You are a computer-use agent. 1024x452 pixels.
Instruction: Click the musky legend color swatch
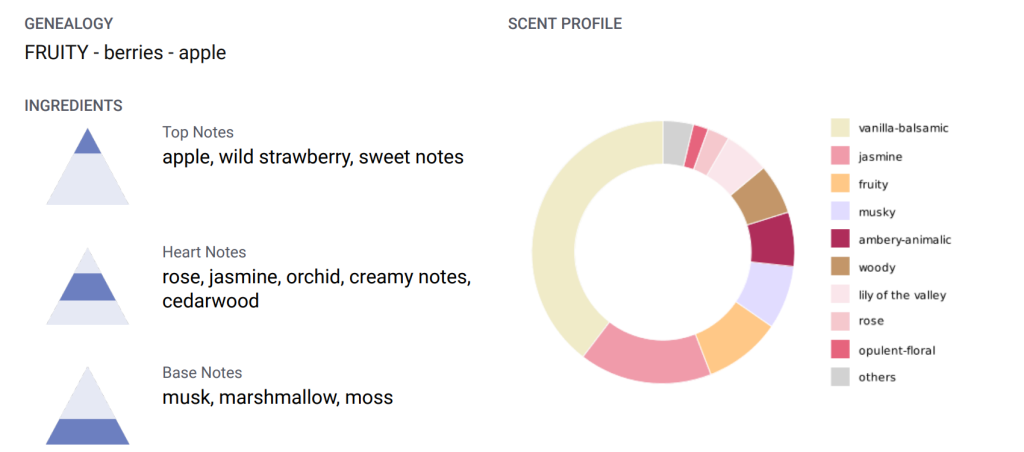coord(840,211)
